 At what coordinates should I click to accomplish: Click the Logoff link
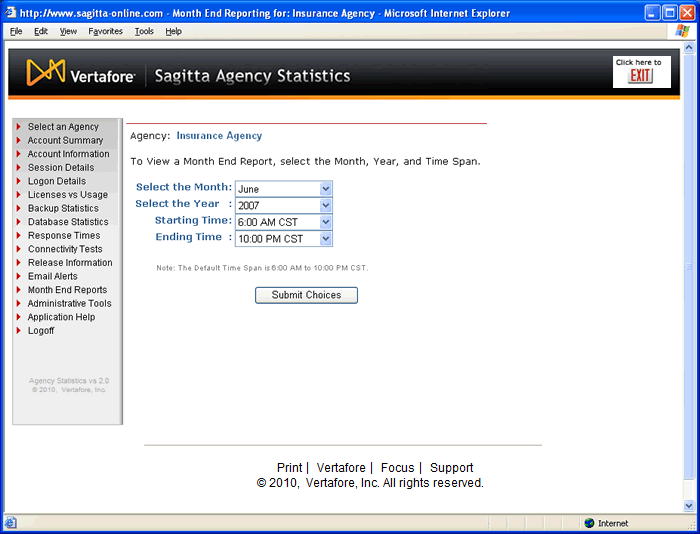click(41, 330)
